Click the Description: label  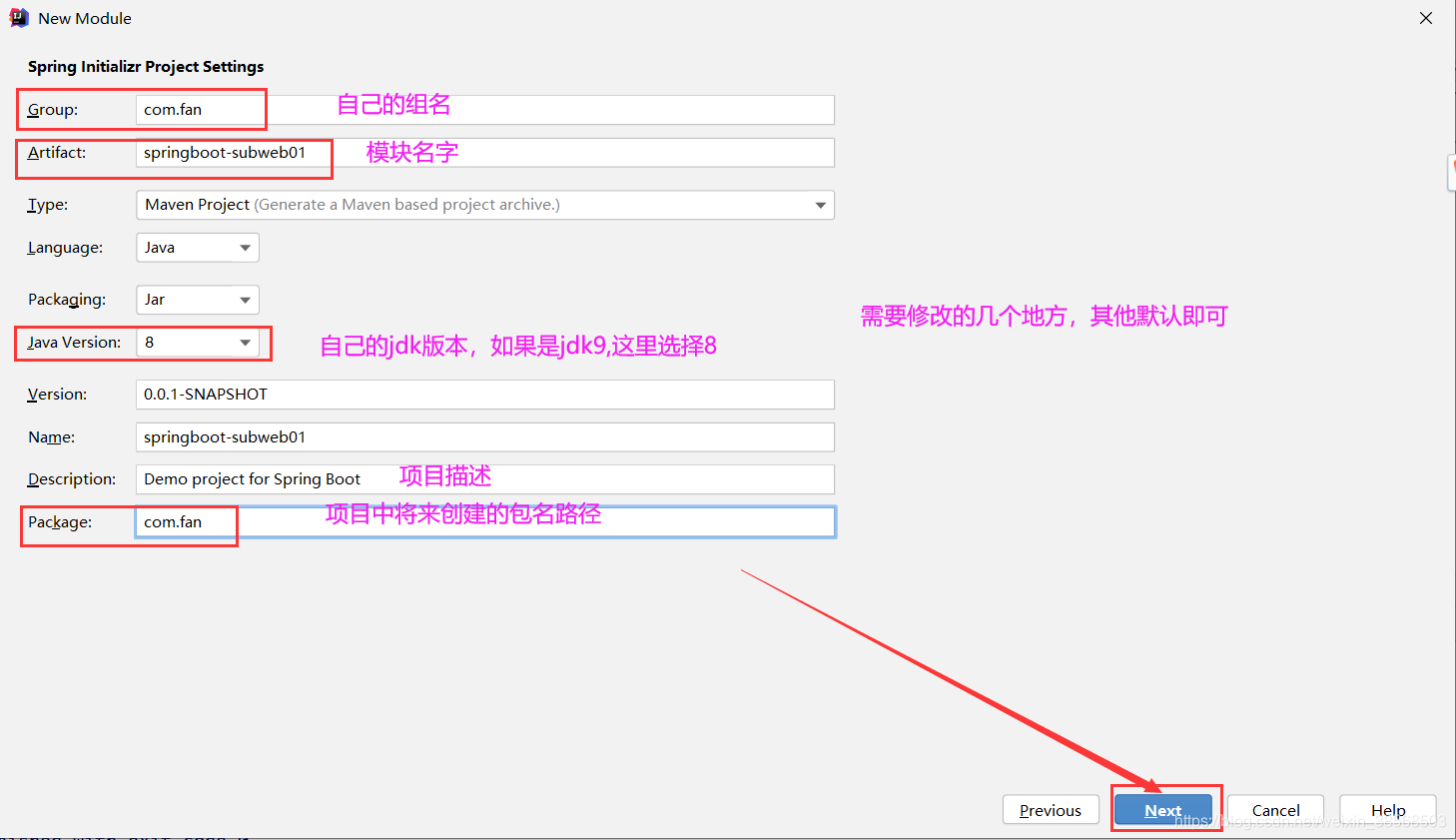tap(72, 479)
